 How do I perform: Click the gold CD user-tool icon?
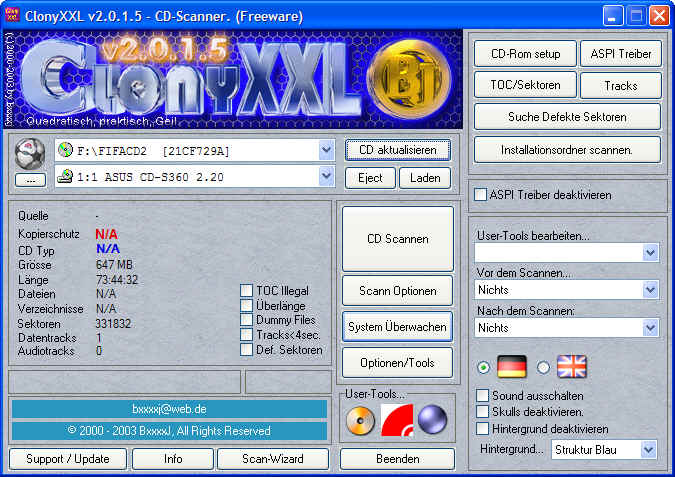coord(360,421)
